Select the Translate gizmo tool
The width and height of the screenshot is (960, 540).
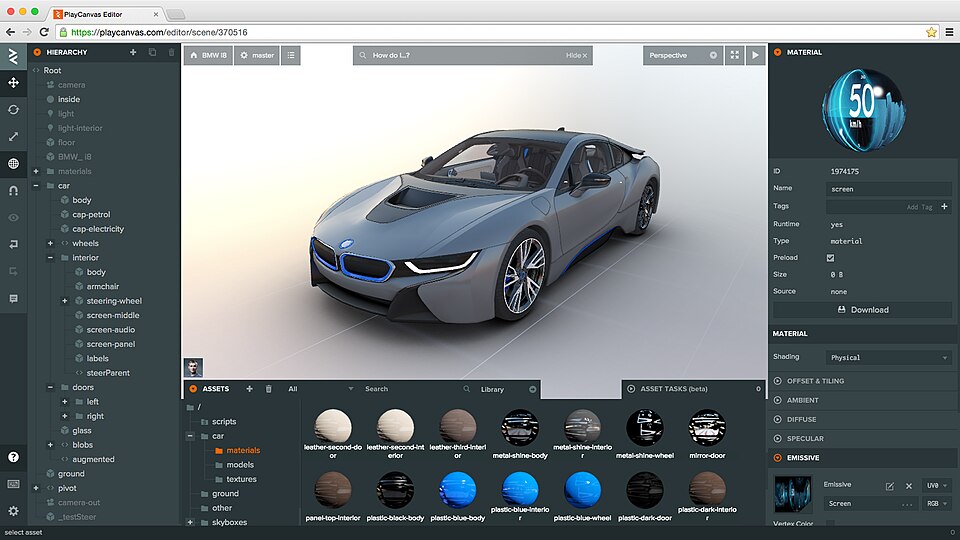[13, 82]
